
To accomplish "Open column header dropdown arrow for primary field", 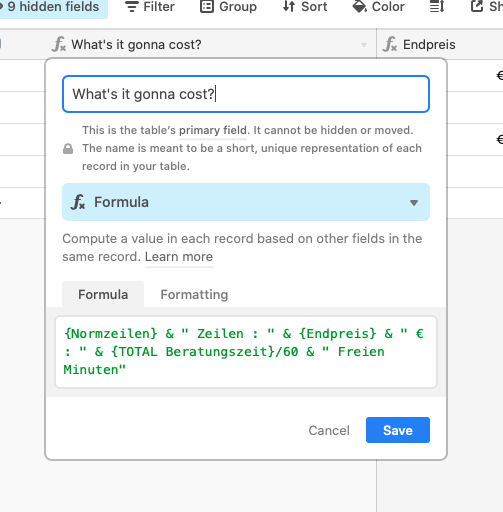I will point(364,45).
